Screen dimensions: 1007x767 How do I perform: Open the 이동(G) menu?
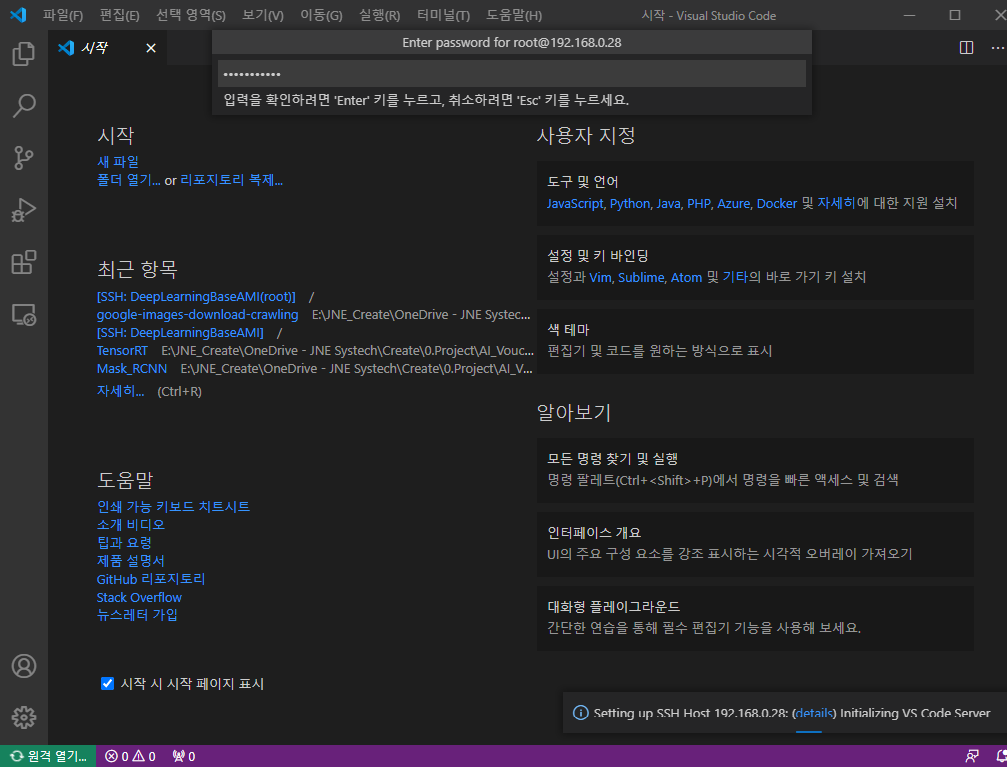click(x=321, y=15)
